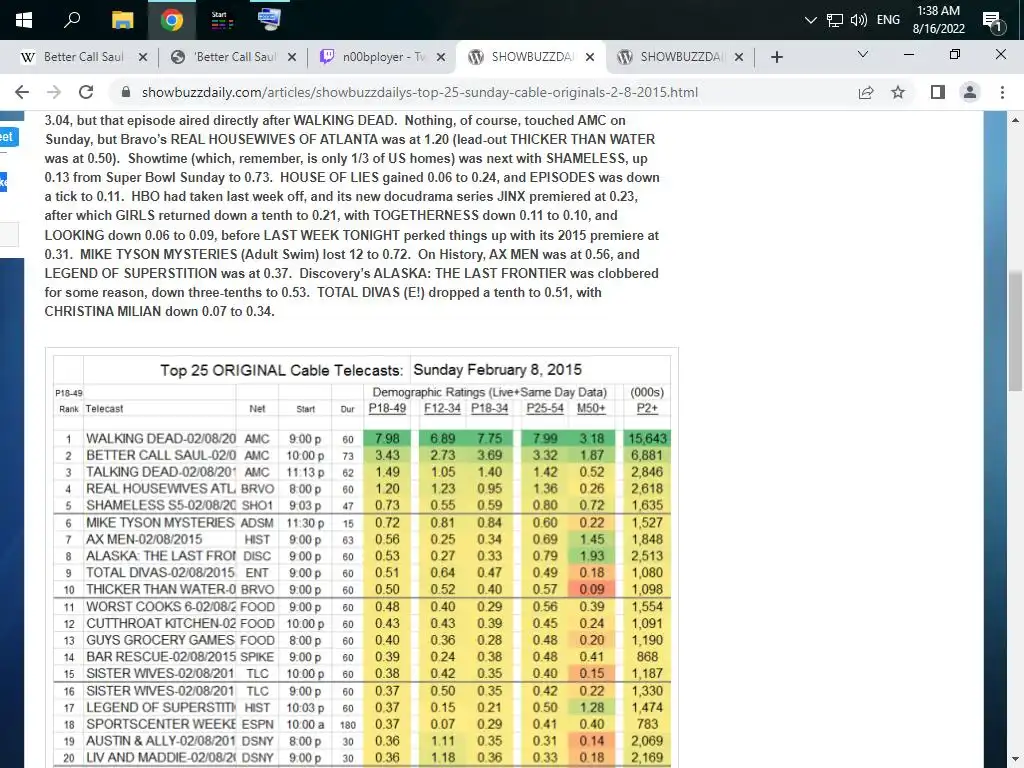This screenshot has height=768, width=1024.
Task: Click 'LIV AND MADDIE-02/08/2' row
Action: click(362, 758)
